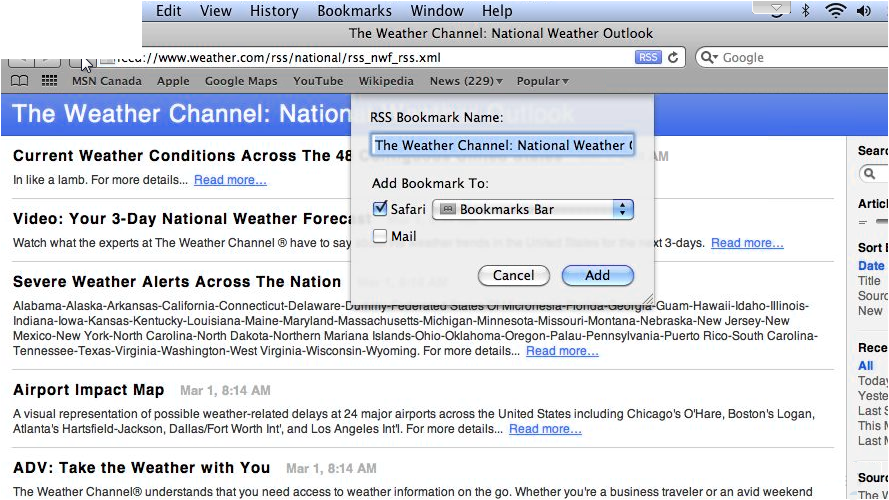Image resolution: width=889 pixels, height=500 pixels.
Task: Click the volume speaker icon
Action: (x=863, y=11)
